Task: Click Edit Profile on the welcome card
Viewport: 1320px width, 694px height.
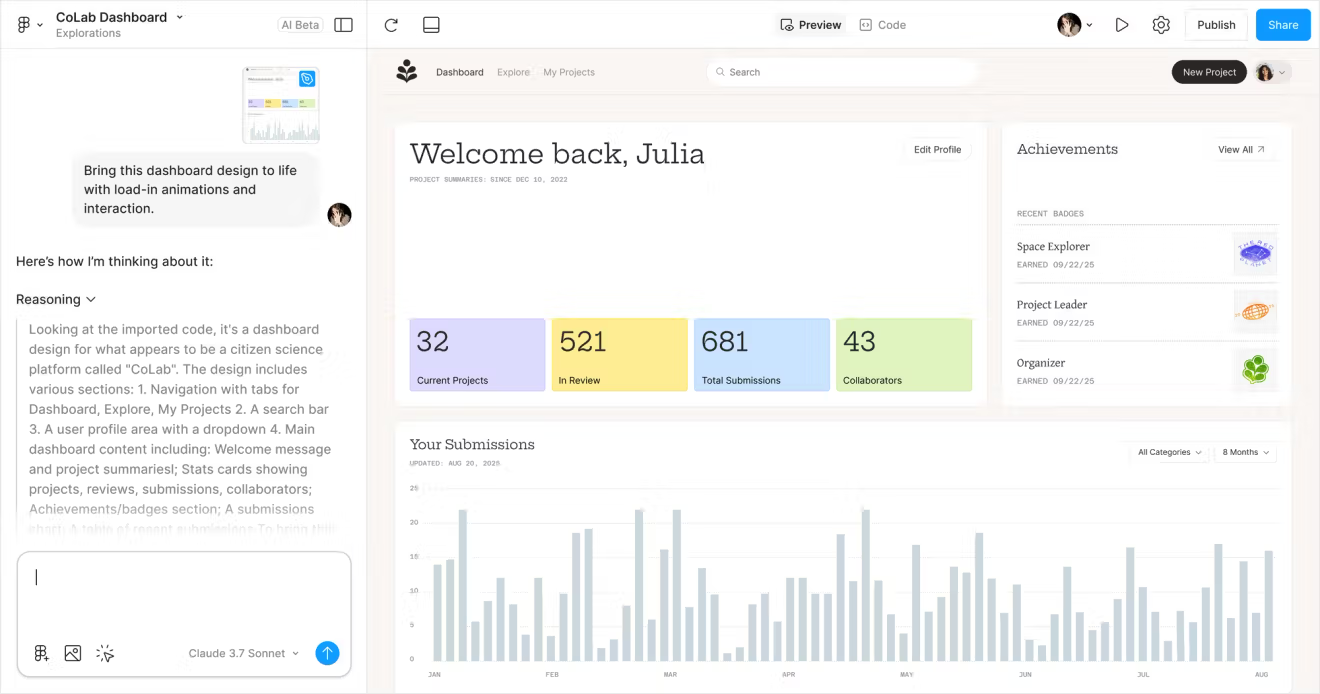Action: click(936, 149)
